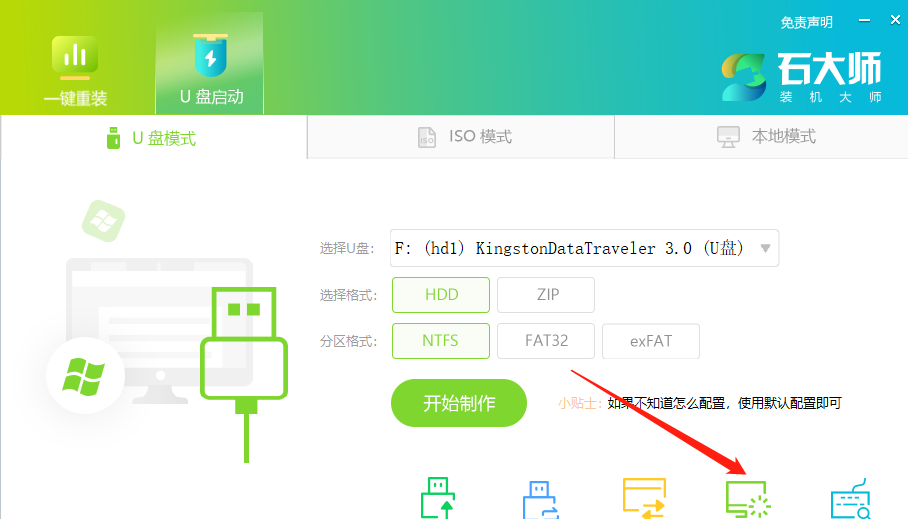The image size is (908, 519).
Task: Open the U 盘启动 section
Action: coord(210,64)
